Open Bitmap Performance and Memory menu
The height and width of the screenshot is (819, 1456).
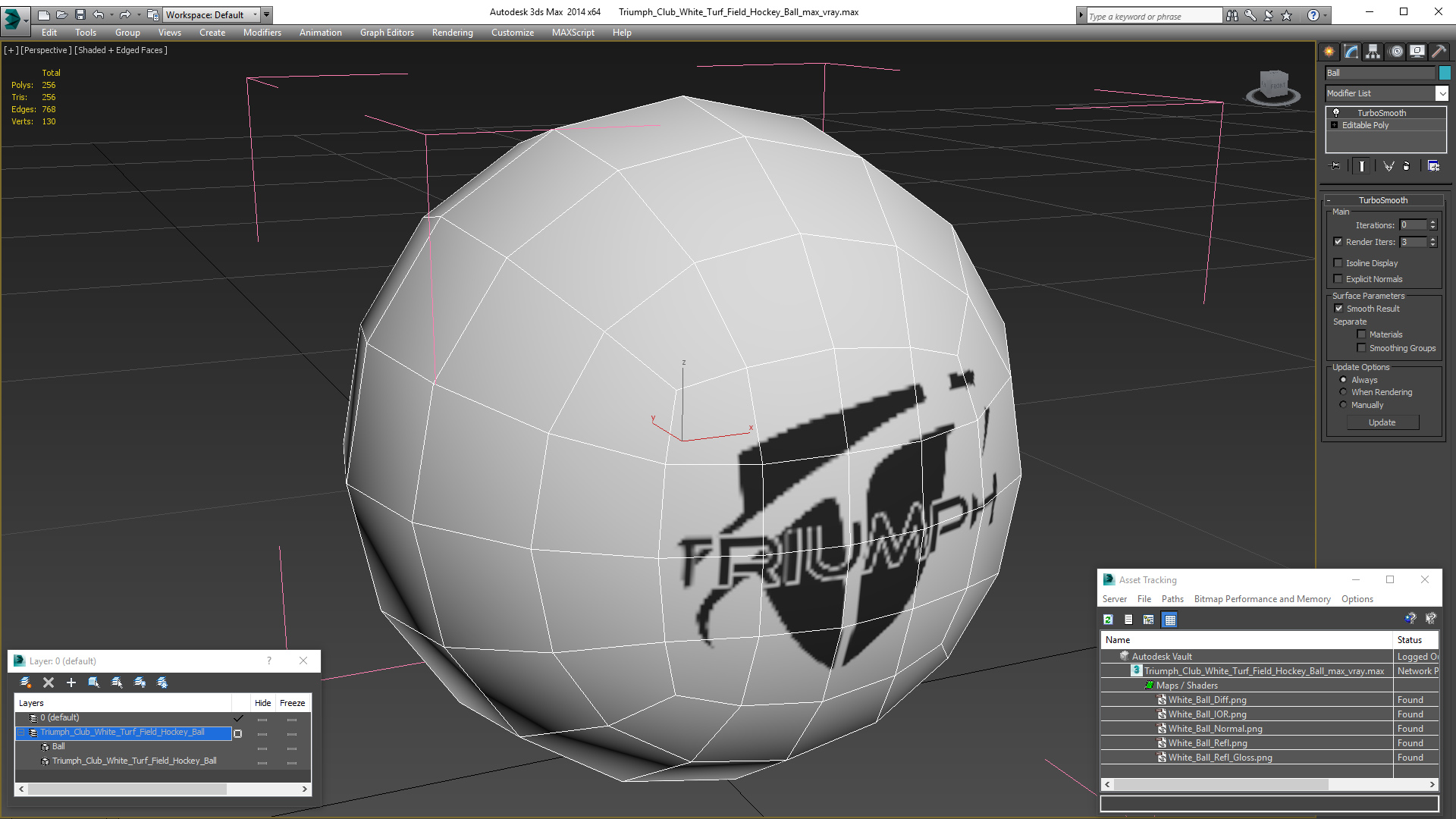click(1262, 599)
